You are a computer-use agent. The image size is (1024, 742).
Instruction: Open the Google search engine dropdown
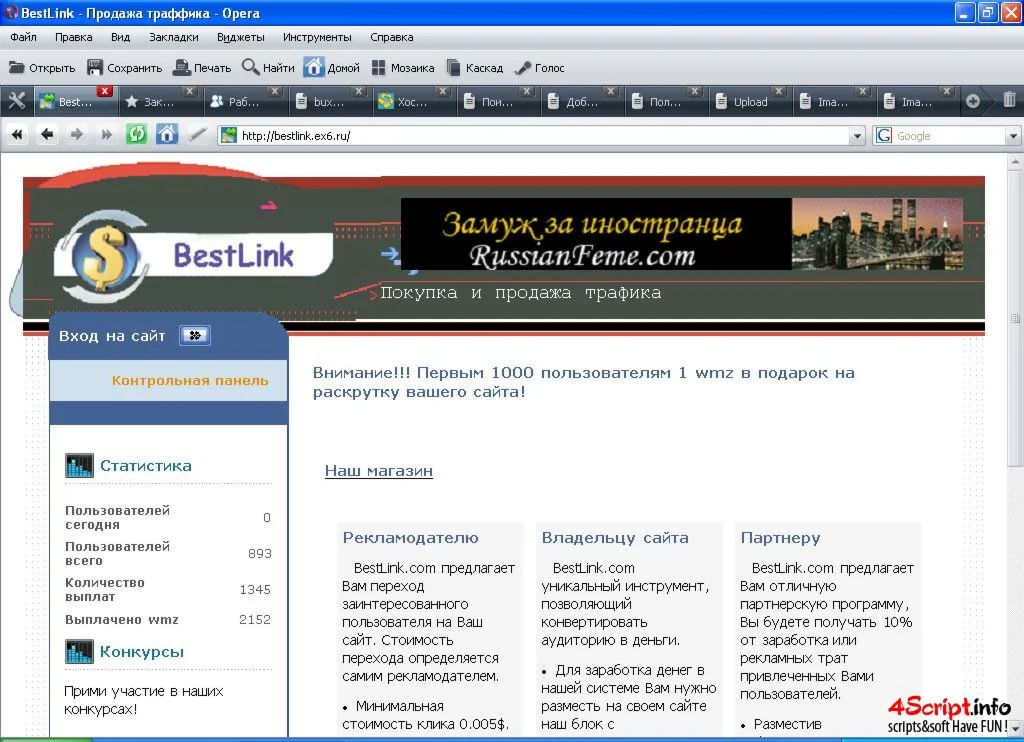click(1012, 135)
